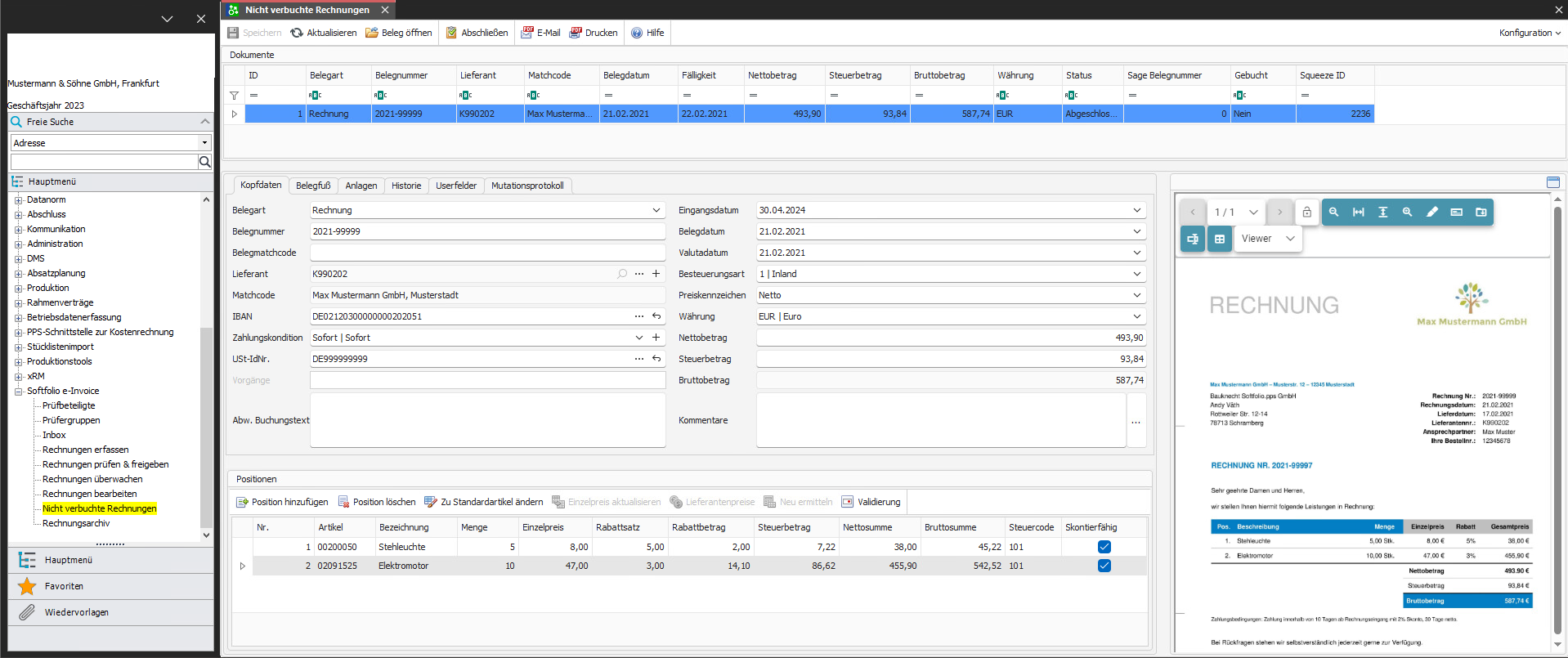Uncheck Skontierfähig for the Stehleuchte row

[x=1104, y=547]
